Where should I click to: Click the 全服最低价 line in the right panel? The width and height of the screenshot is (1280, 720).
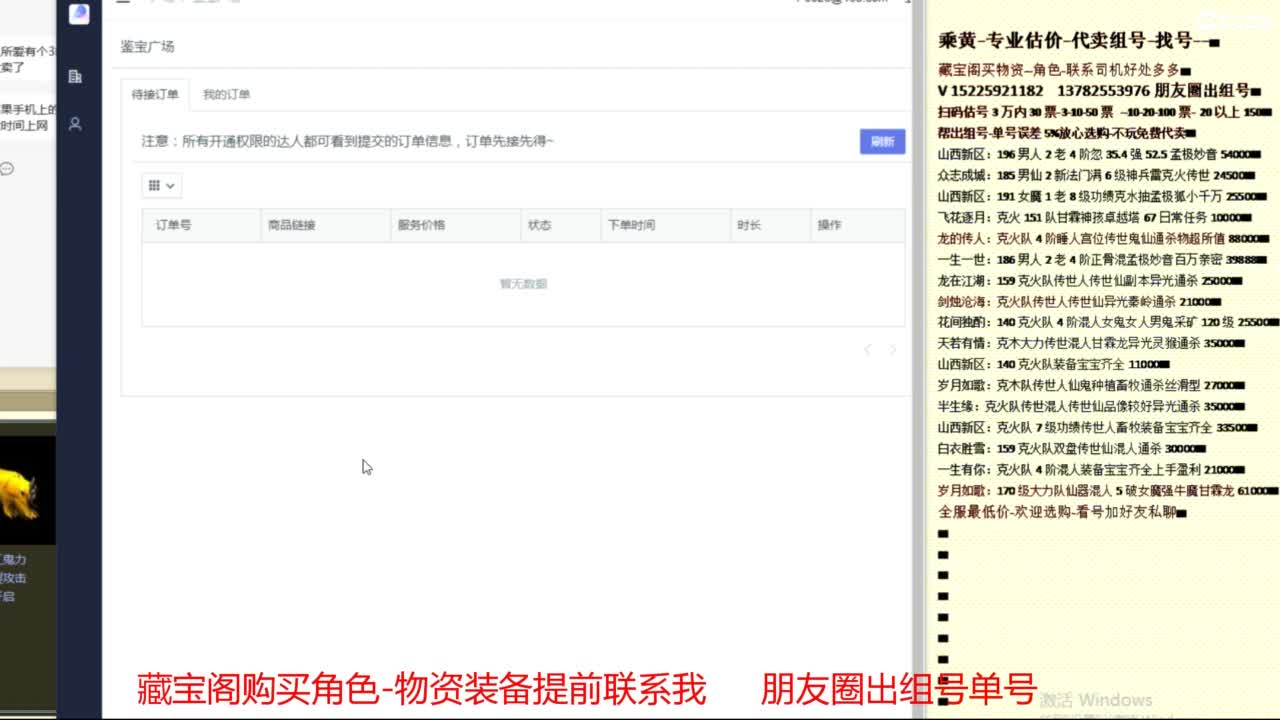click(1062, 512)
